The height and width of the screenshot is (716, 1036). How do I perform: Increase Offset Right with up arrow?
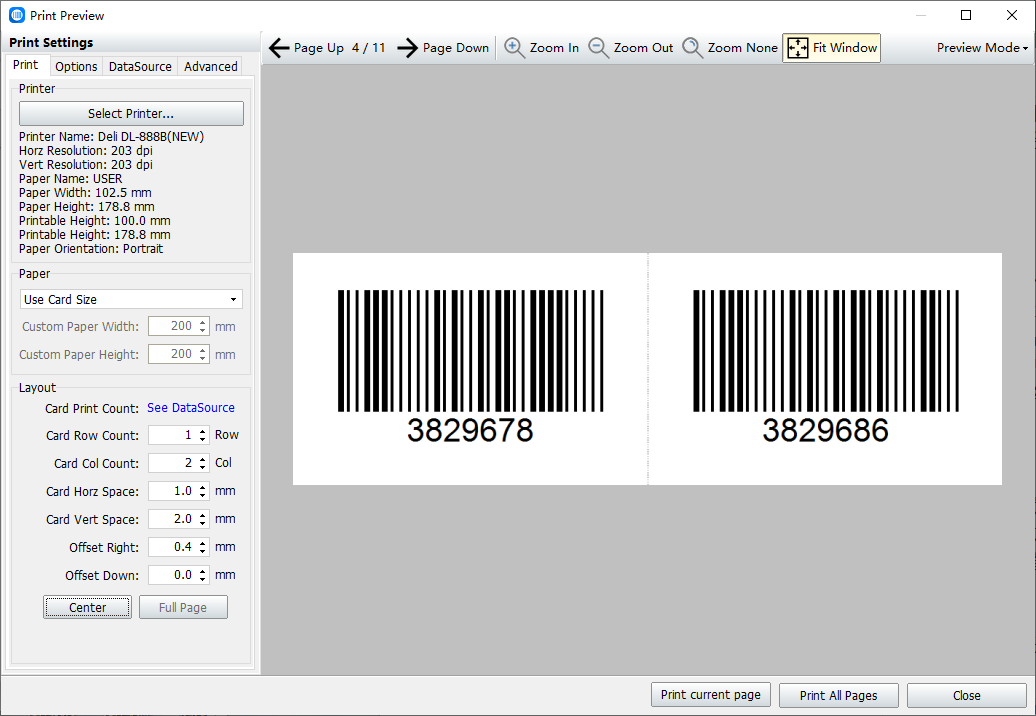click(203, 543)
